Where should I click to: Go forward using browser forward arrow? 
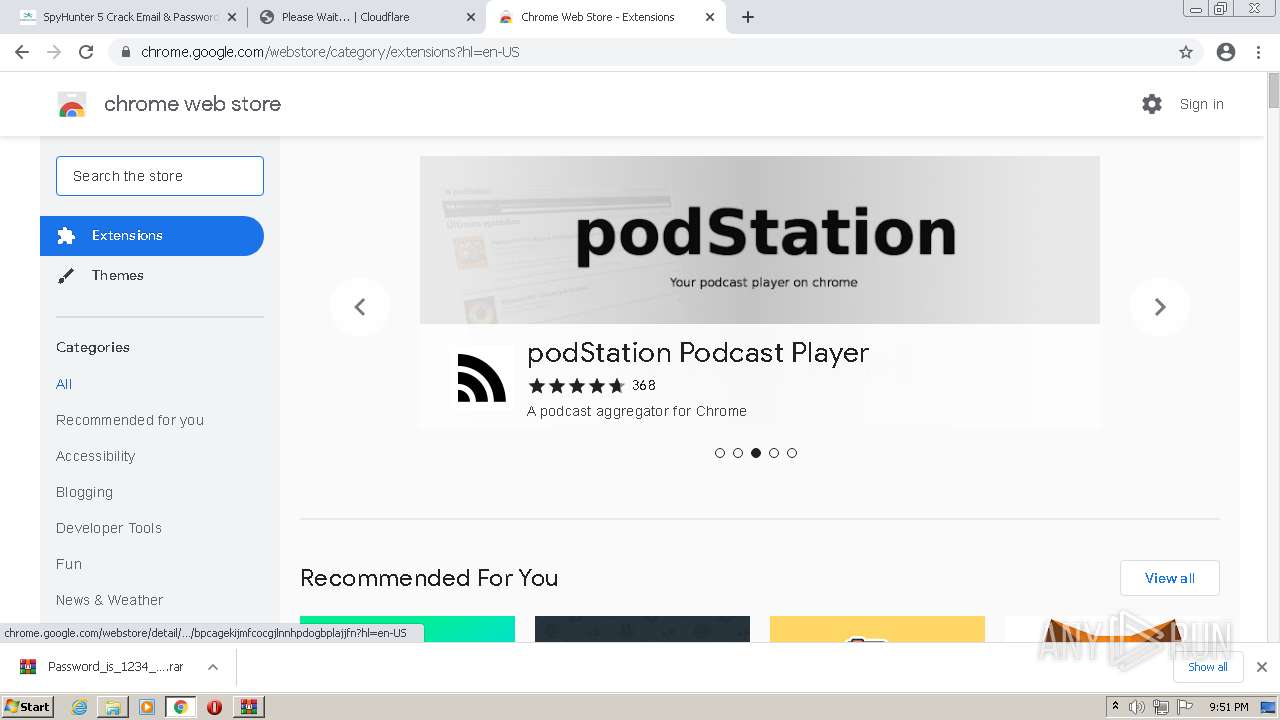54,52
